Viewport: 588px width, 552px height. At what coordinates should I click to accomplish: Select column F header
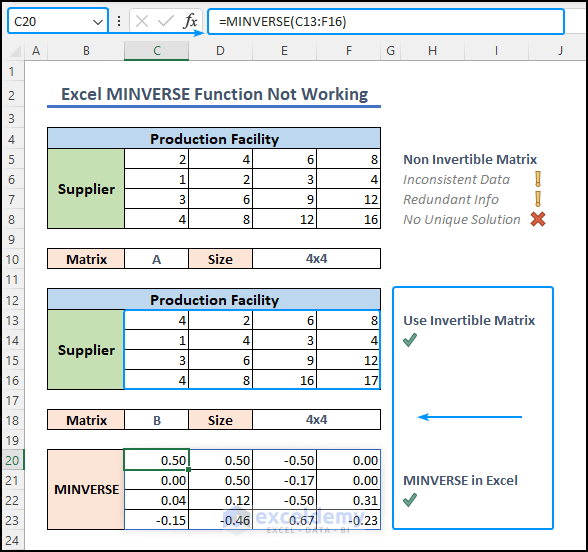(349, 51)
